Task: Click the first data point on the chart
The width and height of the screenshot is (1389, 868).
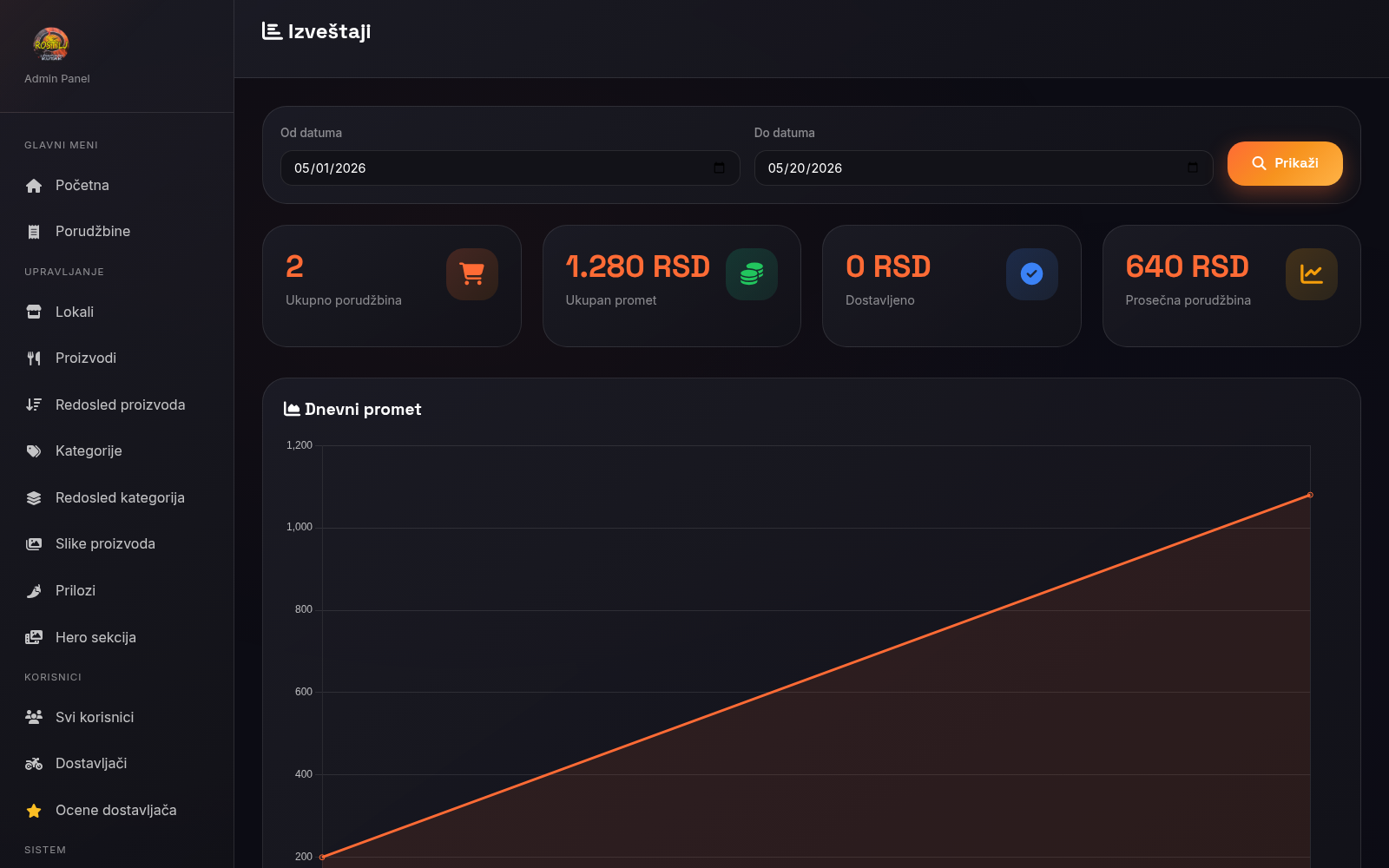Action: [x=323, y=858]
